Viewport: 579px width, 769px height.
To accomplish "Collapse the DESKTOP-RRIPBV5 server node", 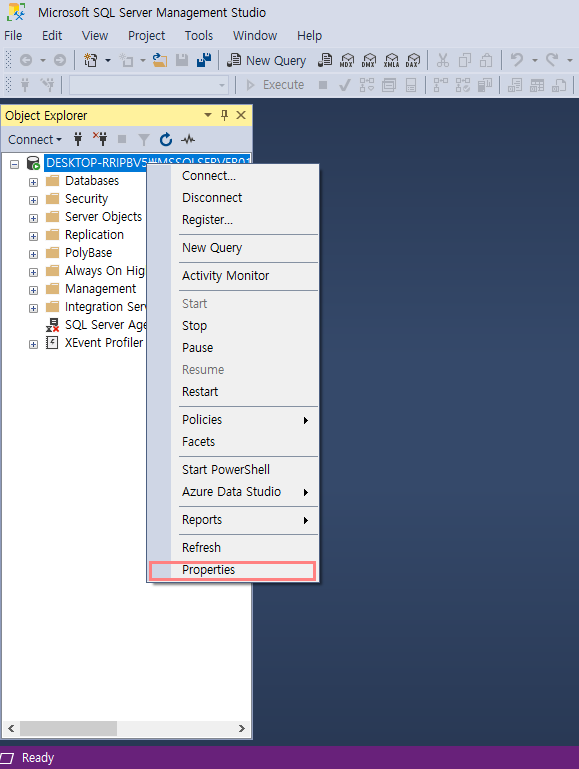I will [15, 164].
